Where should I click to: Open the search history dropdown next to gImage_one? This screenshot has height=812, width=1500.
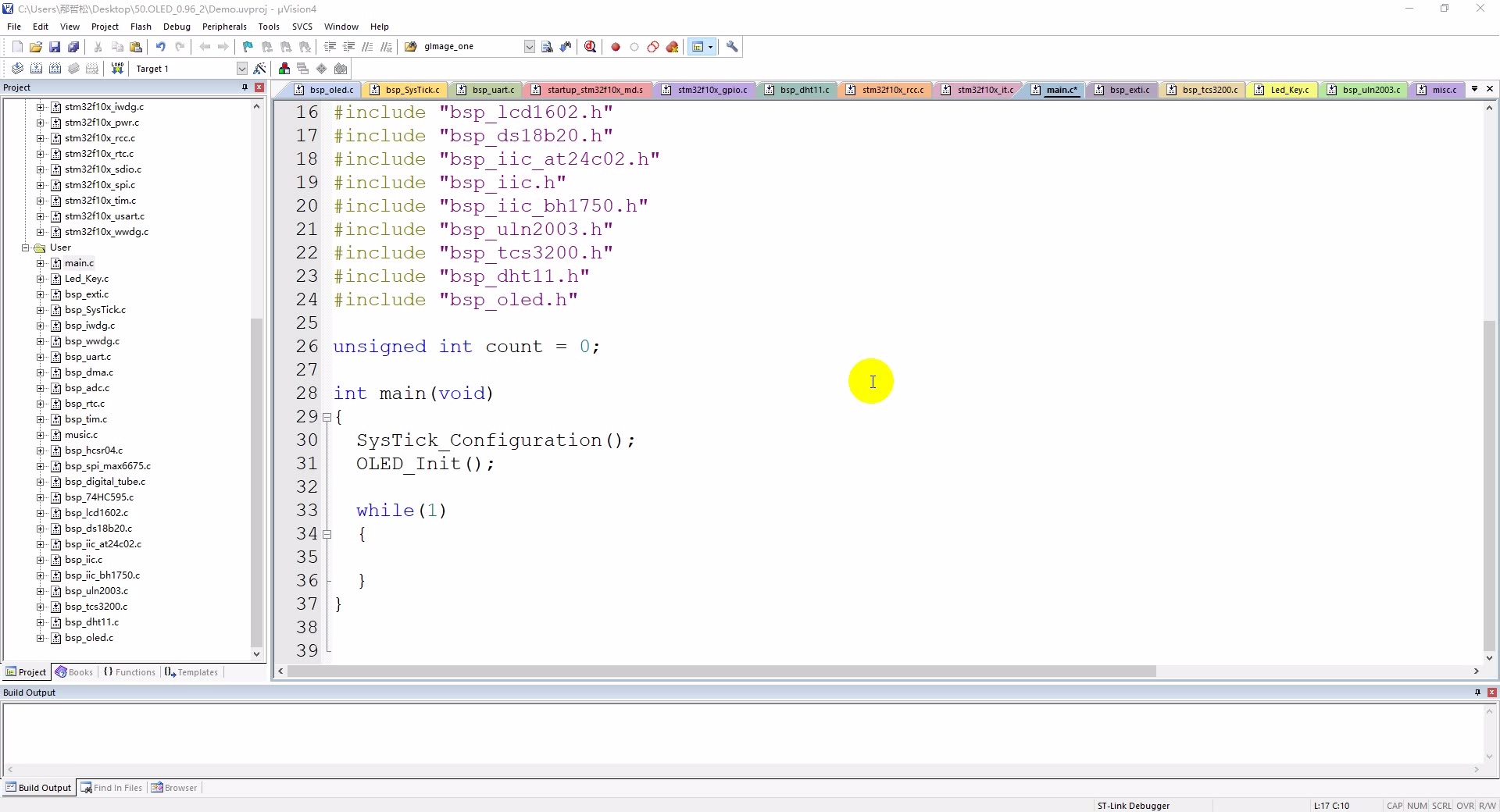[529, 46]
